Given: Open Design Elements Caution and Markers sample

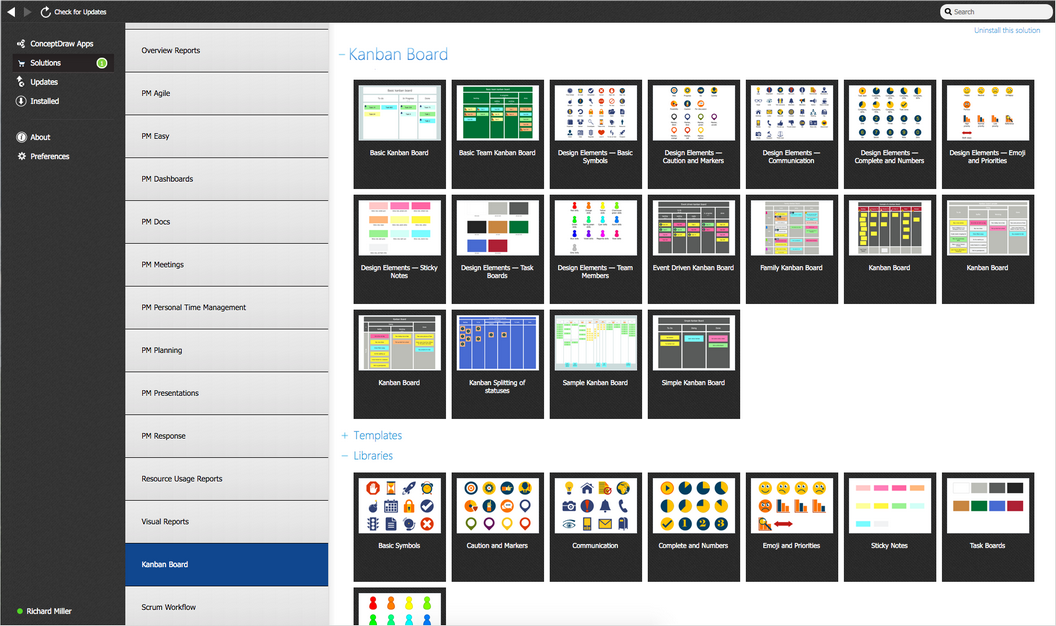Looking at the screenshot, I should pos(694,135).
